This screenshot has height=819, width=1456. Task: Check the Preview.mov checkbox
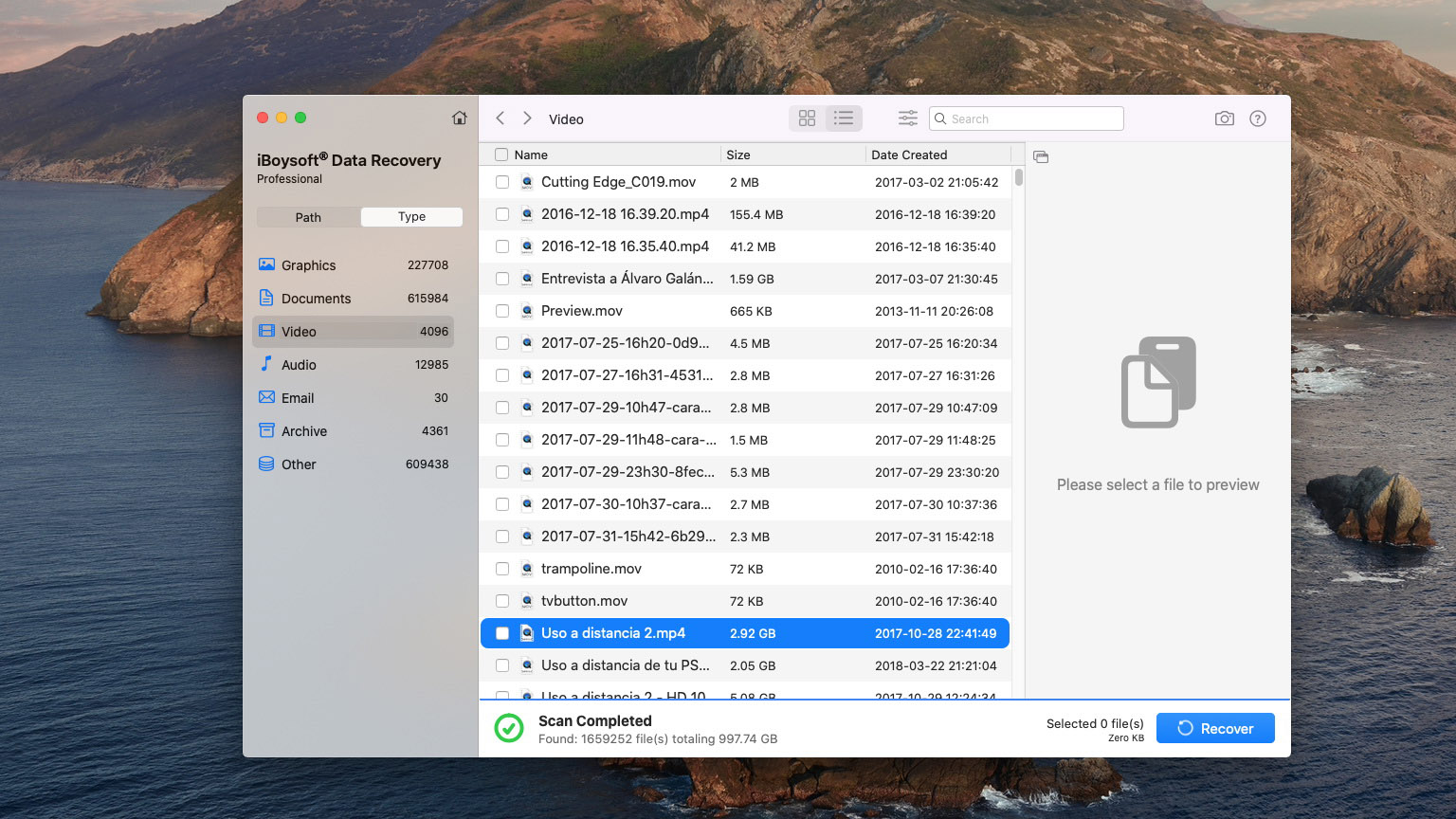pos(502,311)
